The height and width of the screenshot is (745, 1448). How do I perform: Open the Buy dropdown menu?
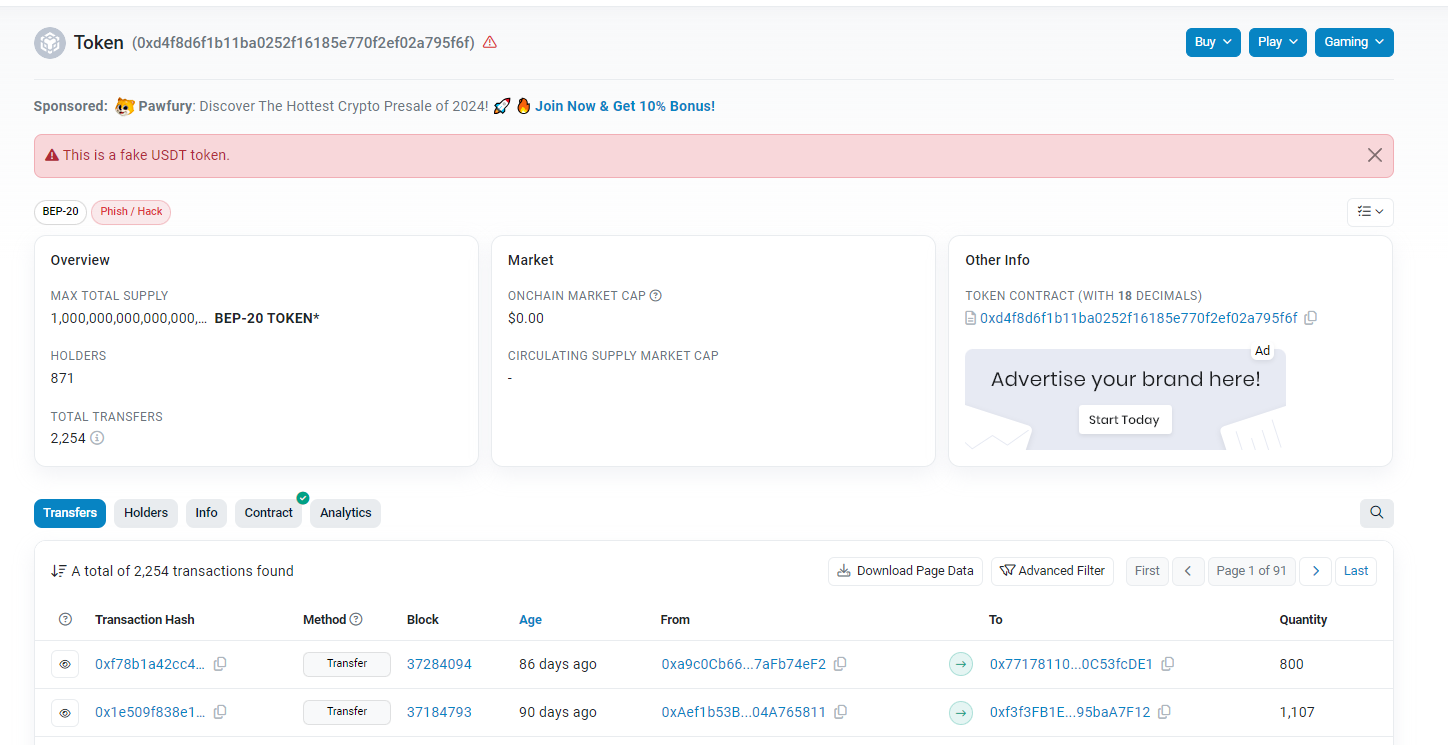[x=1213, y=42]
